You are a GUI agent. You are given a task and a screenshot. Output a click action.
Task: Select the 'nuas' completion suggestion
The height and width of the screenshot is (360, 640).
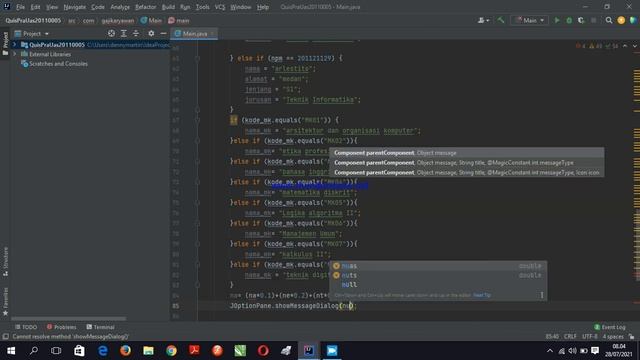click(438, 266)
